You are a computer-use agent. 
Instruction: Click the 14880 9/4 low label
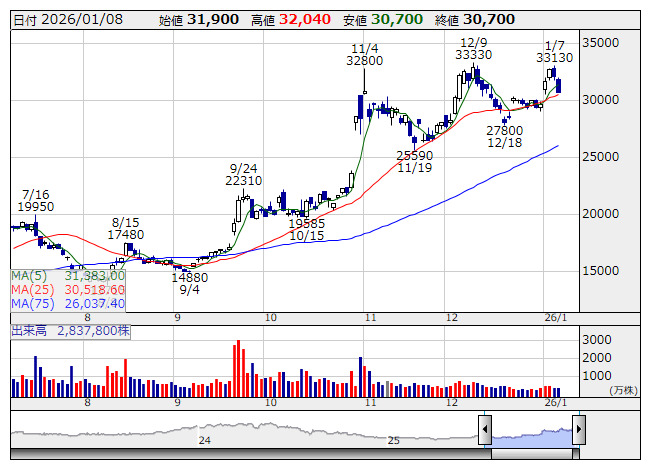pos(190,283)
